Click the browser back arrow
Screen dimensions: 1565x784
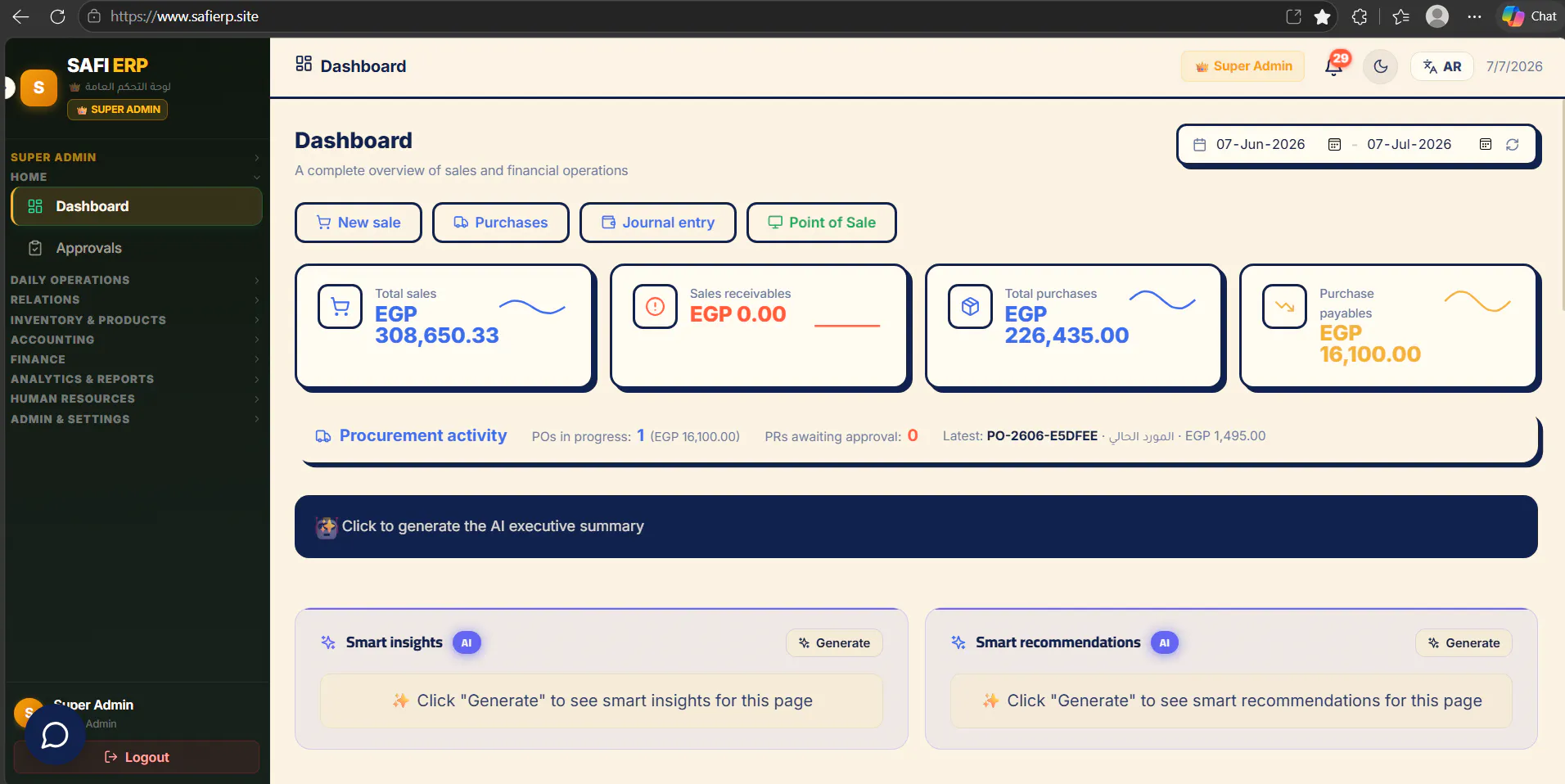pyautogui.click(x=21, y=16)
